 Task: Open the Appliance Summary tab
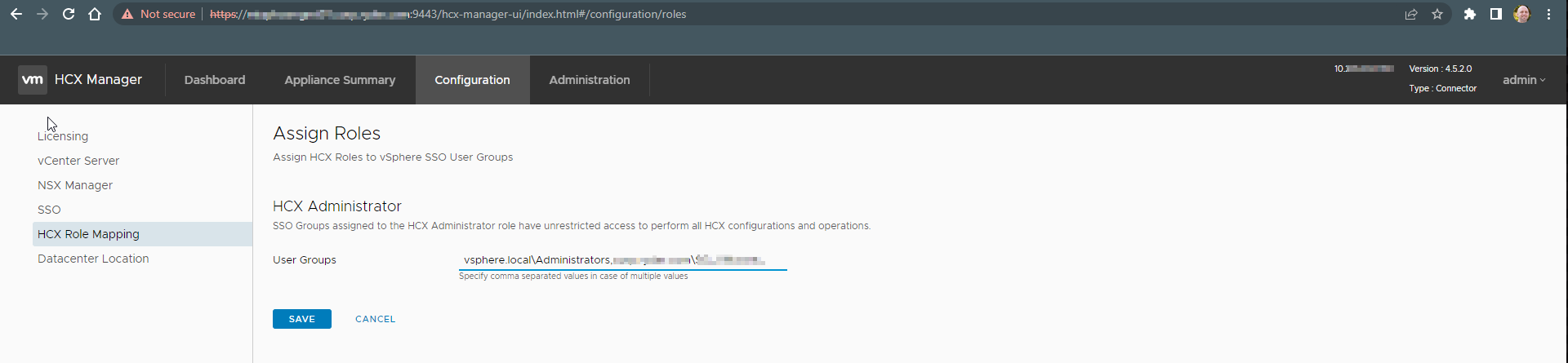click(340, 80)
